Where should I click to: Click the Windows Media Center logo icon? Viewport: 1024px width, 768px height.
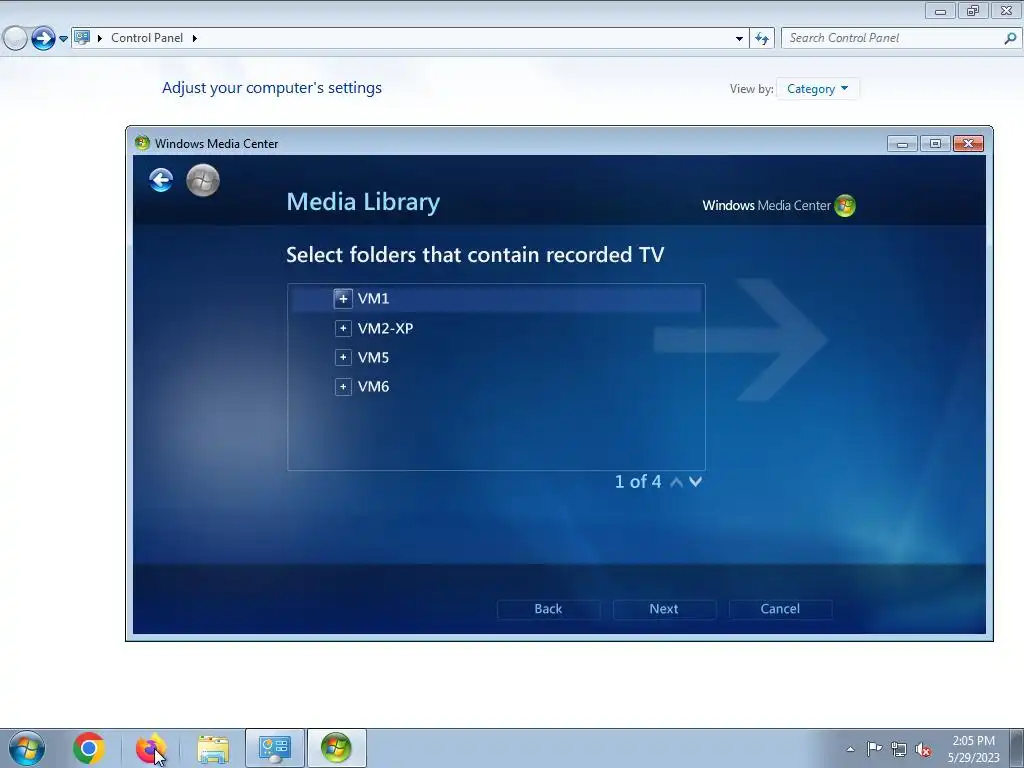(844, 205)
